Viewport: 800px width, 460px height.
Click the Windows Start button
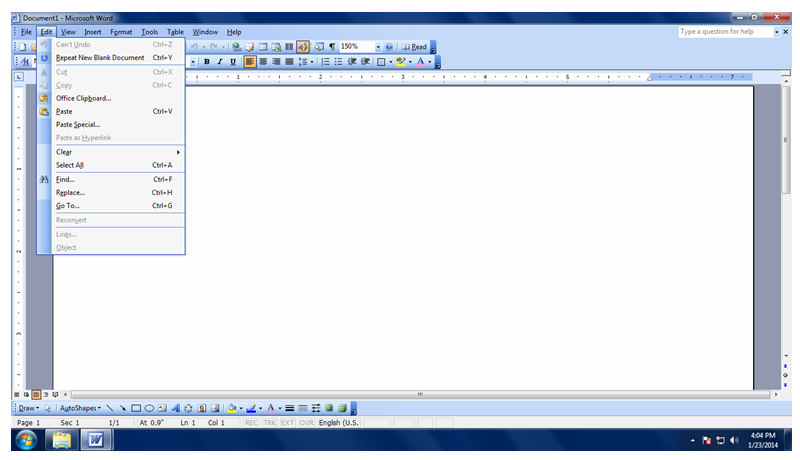tap(26, 440)
